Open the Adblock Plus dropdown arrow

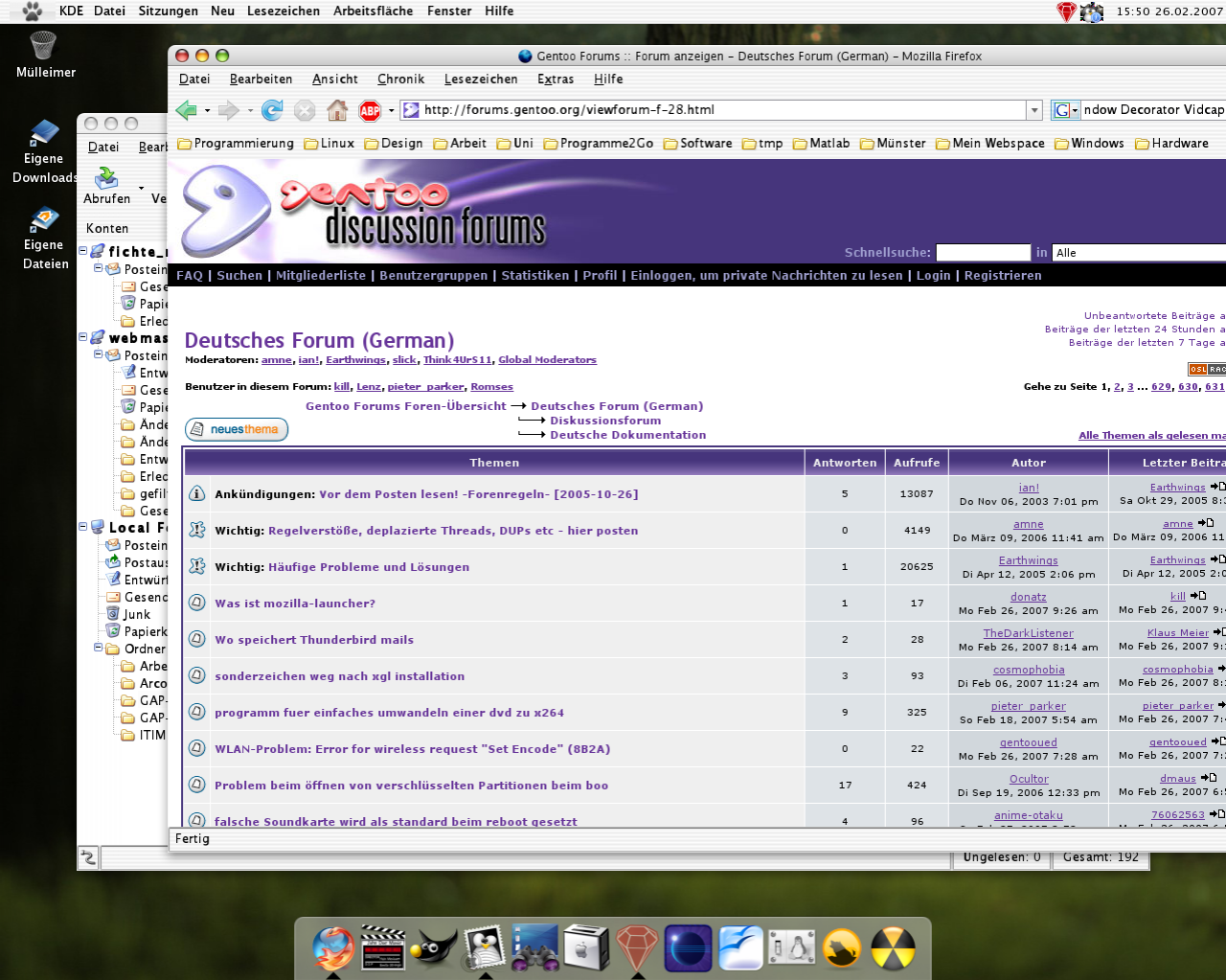391,111
